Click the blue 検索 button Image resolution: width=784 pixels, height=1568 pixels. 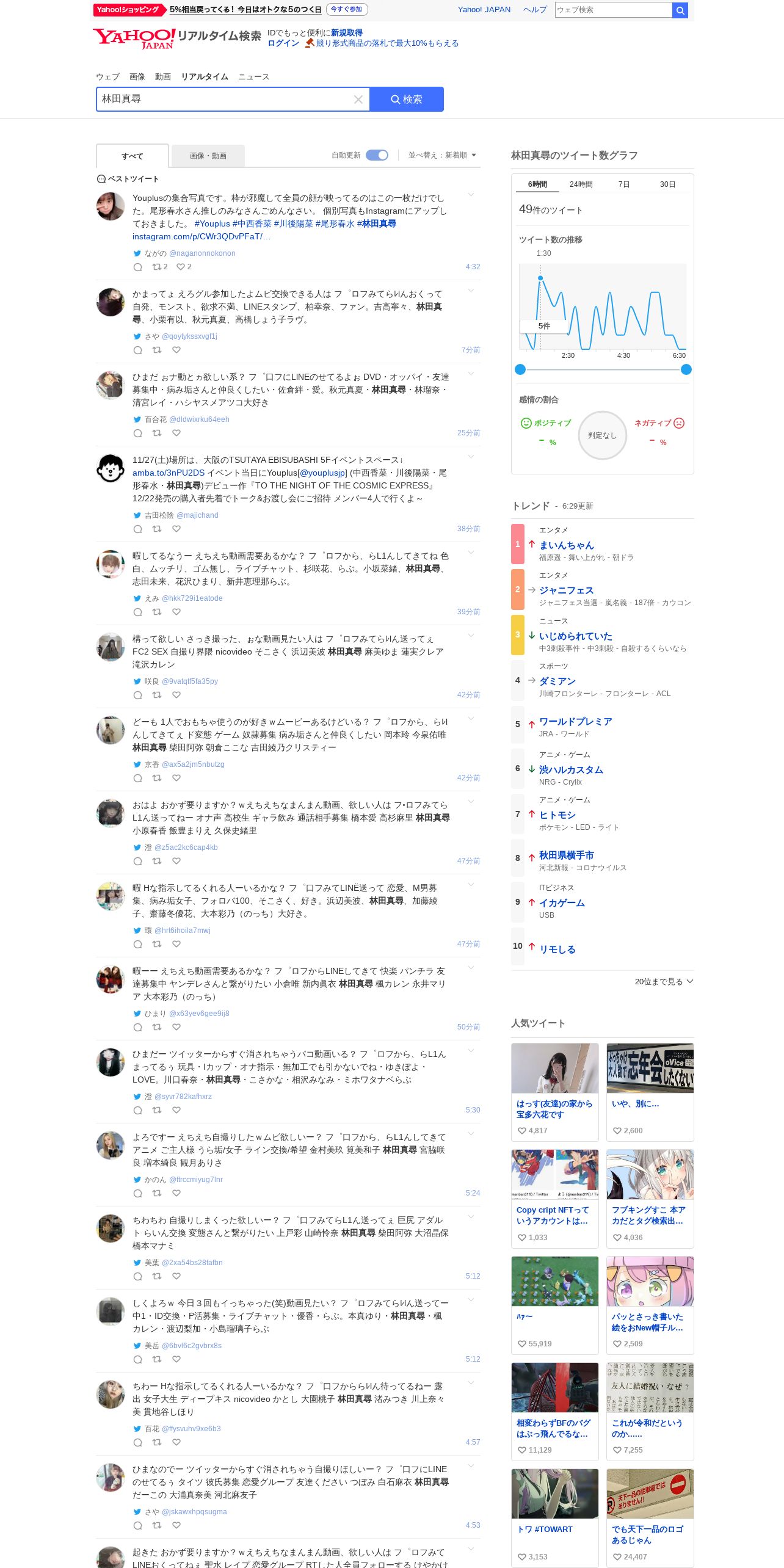point(407,100)
